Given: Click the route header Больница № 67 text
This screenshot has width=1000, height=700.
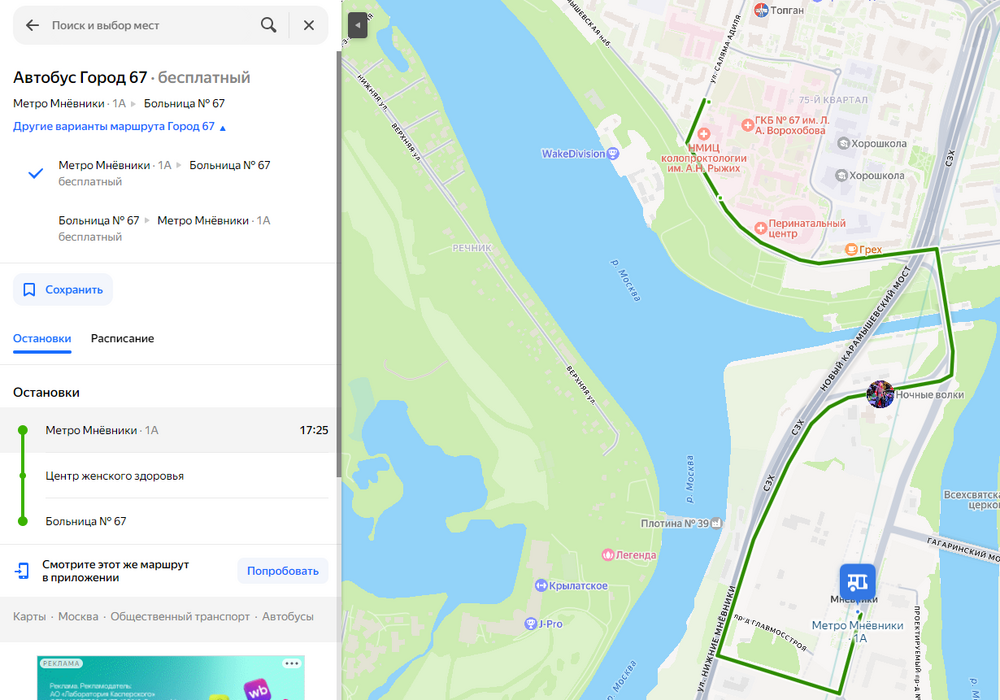Looking at the screenshot, I should 184,103.
